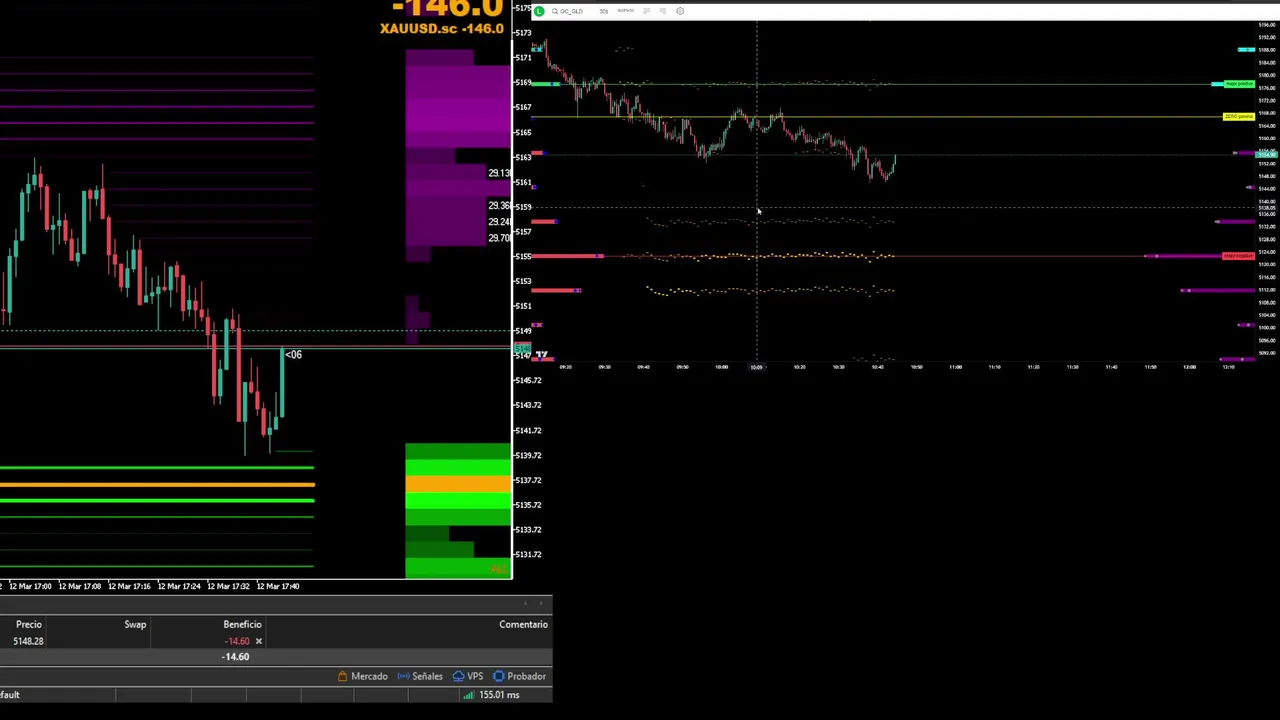Close the open position with X
Image resolution: width=1280 pixels, height=720 pixels.
[x=258, y=641]
